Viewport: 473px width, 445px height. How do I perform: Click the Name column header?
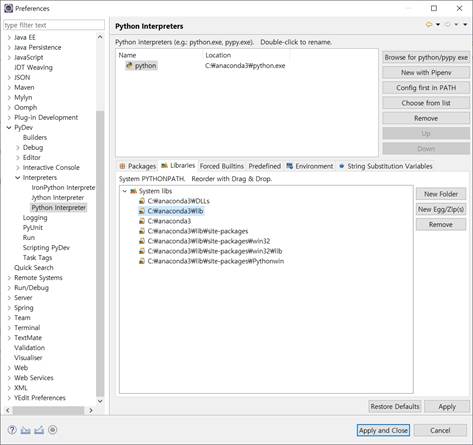(x=127, y=55)
